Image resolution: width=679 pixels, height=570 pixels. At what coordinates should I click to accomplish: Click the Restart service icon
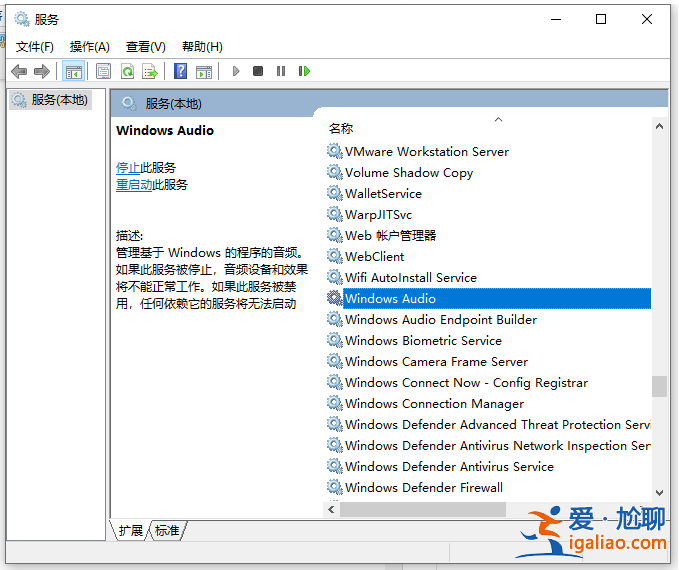304,71
